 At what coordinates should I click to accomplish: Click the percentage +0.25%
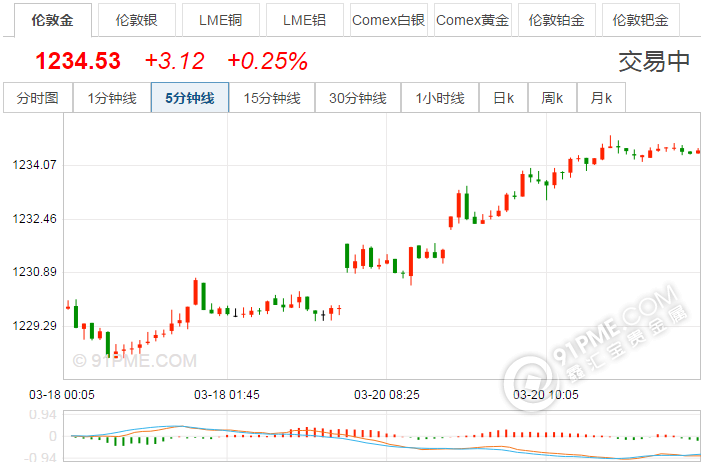268,61
